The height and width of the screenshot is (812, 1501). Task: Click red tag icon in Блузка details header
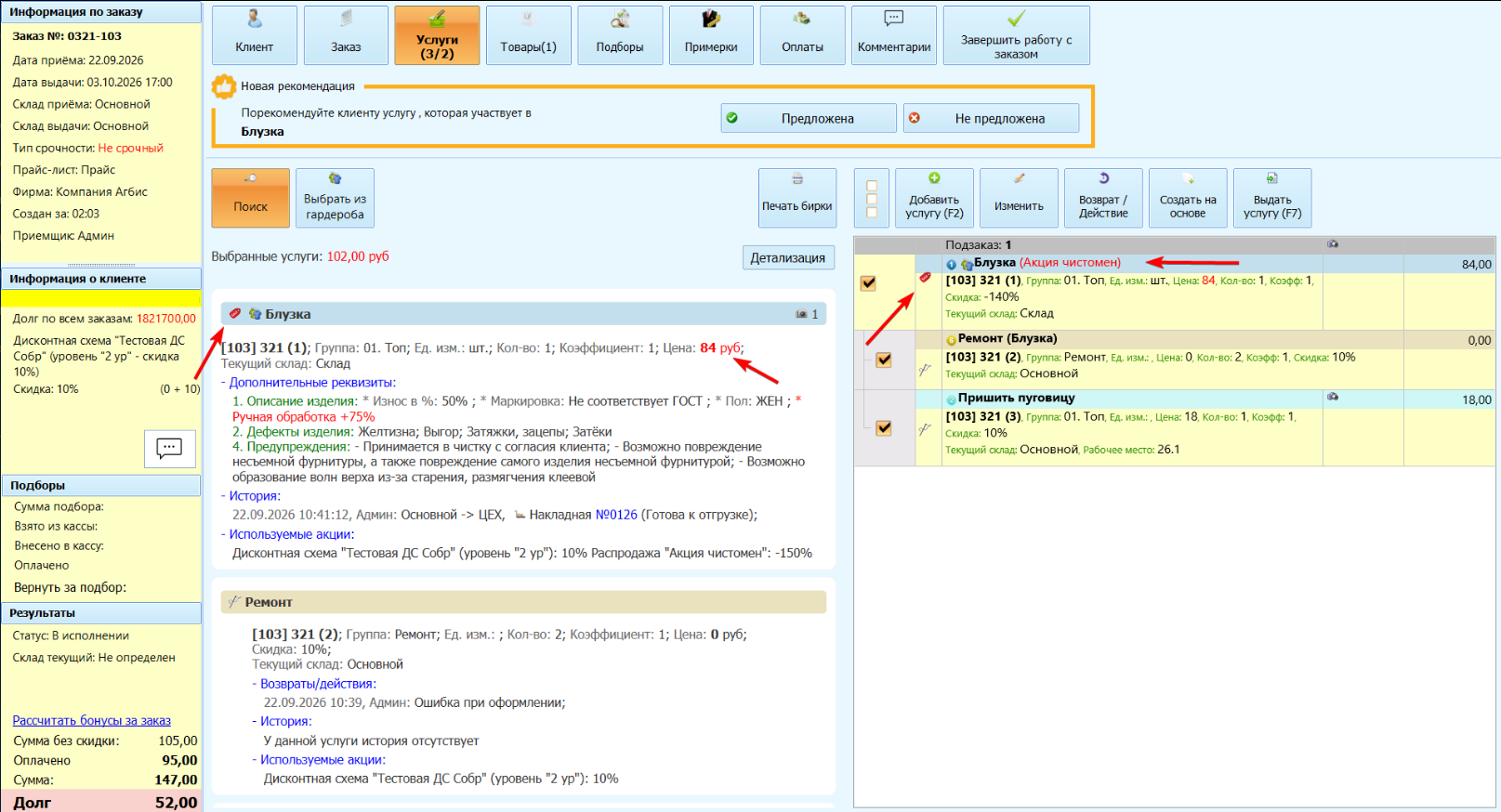point(235,314)
